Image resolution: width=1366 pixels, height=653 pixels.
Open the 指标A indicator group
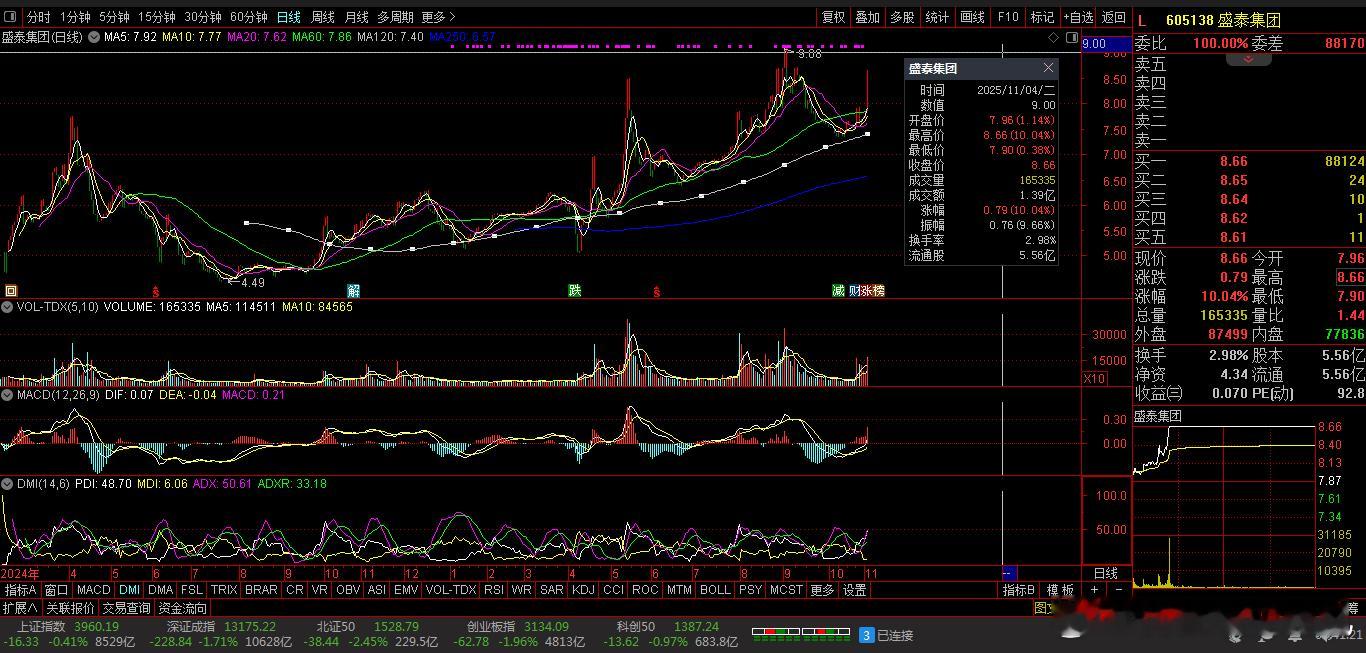[x=20, y=591]
